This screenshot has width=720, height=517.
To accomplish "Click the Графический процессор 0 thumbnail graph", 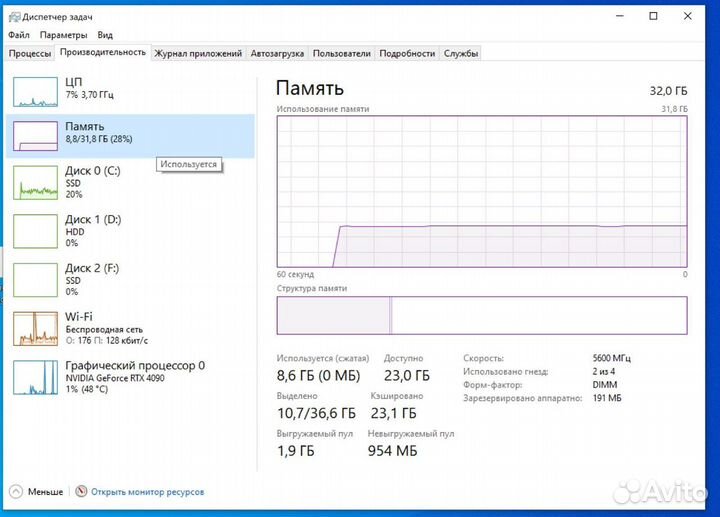I will tap(35, 377).
